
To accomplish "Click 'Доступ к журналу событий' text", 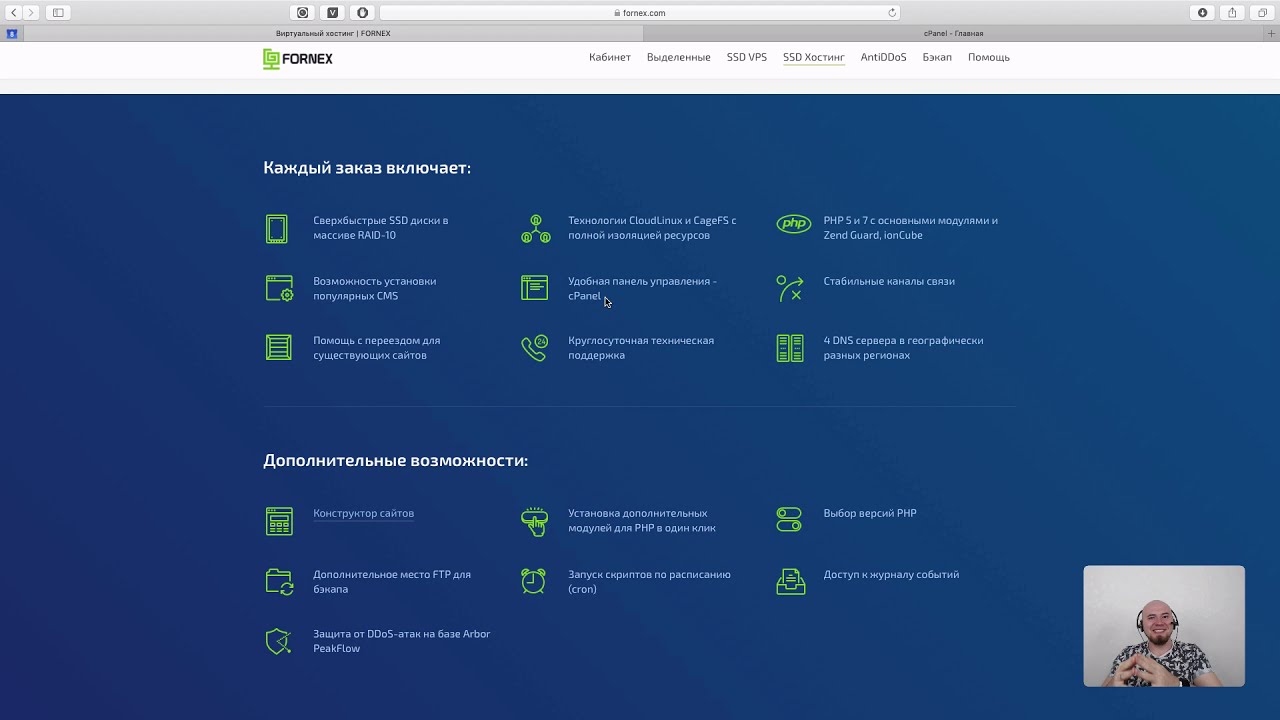I will click(891, 574).
